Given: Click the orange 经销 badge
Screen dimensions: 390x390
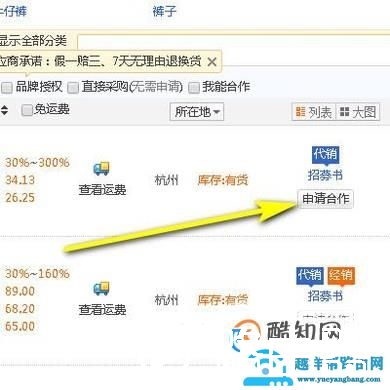Looking at the screenshot, I should click(341, 276).
